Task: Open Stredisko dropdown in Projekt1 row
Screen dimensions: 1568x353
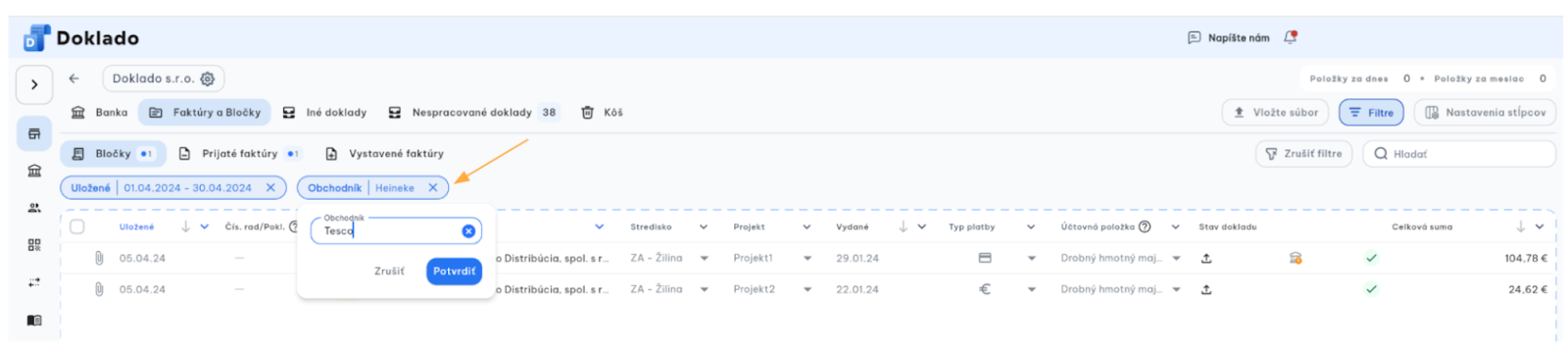Action: [704, 259]
